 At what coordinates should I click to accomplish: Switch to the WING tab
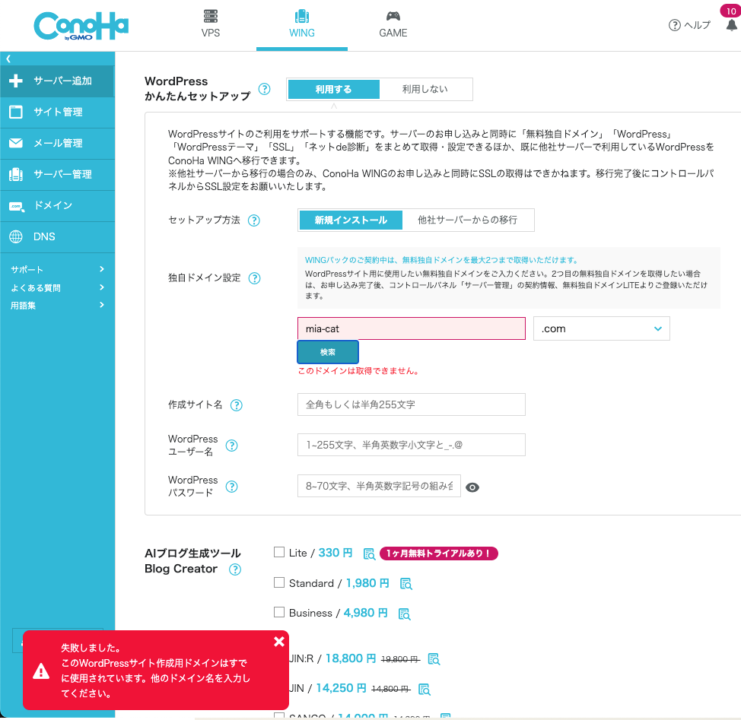click(x=302, y=24)
